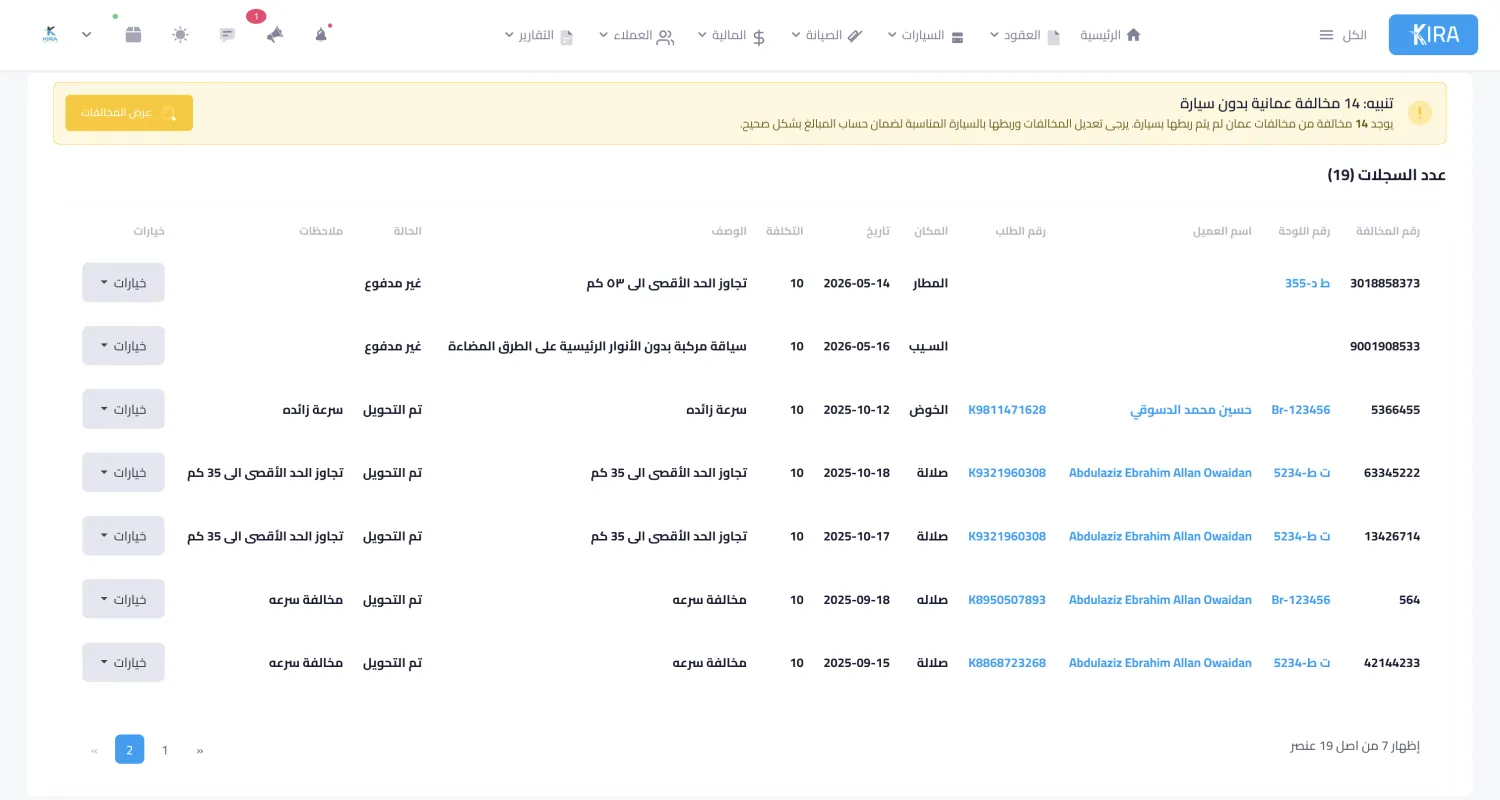Toggle the sun light-mode icon
The height and width of the screenshot is (800, 1500).
click(x=180, y=34)
